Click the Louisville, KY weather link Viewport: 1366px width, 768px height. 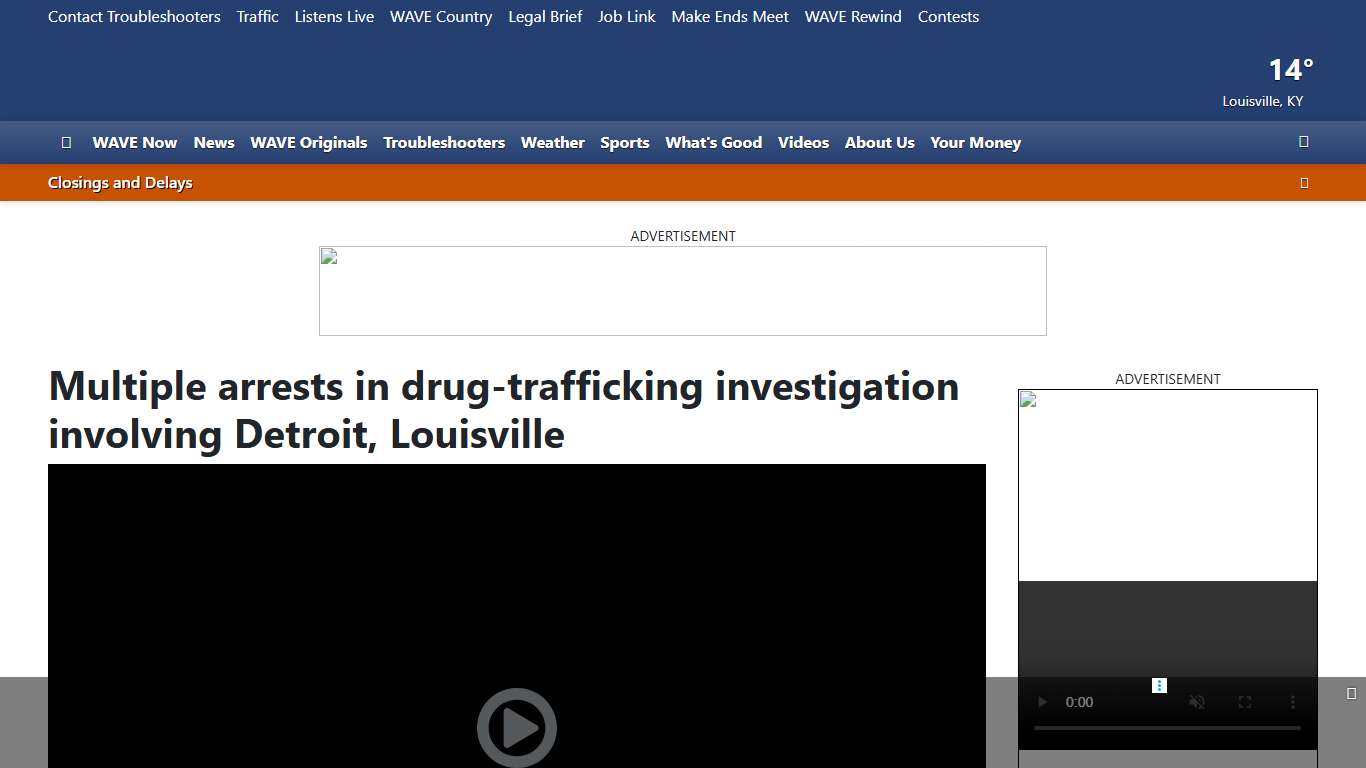[1262, 101]
